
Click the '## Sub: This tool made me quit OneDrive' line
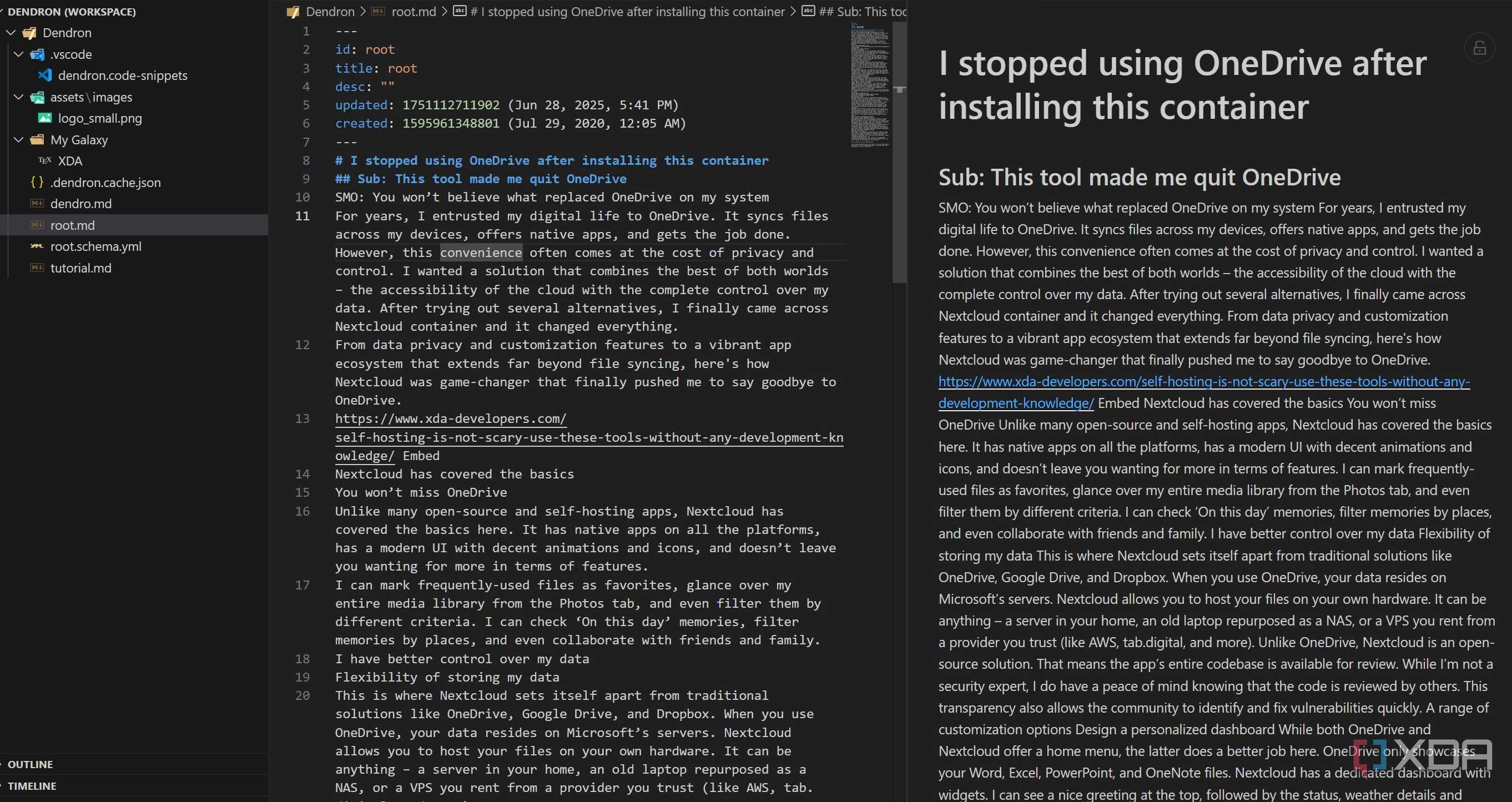481,179
